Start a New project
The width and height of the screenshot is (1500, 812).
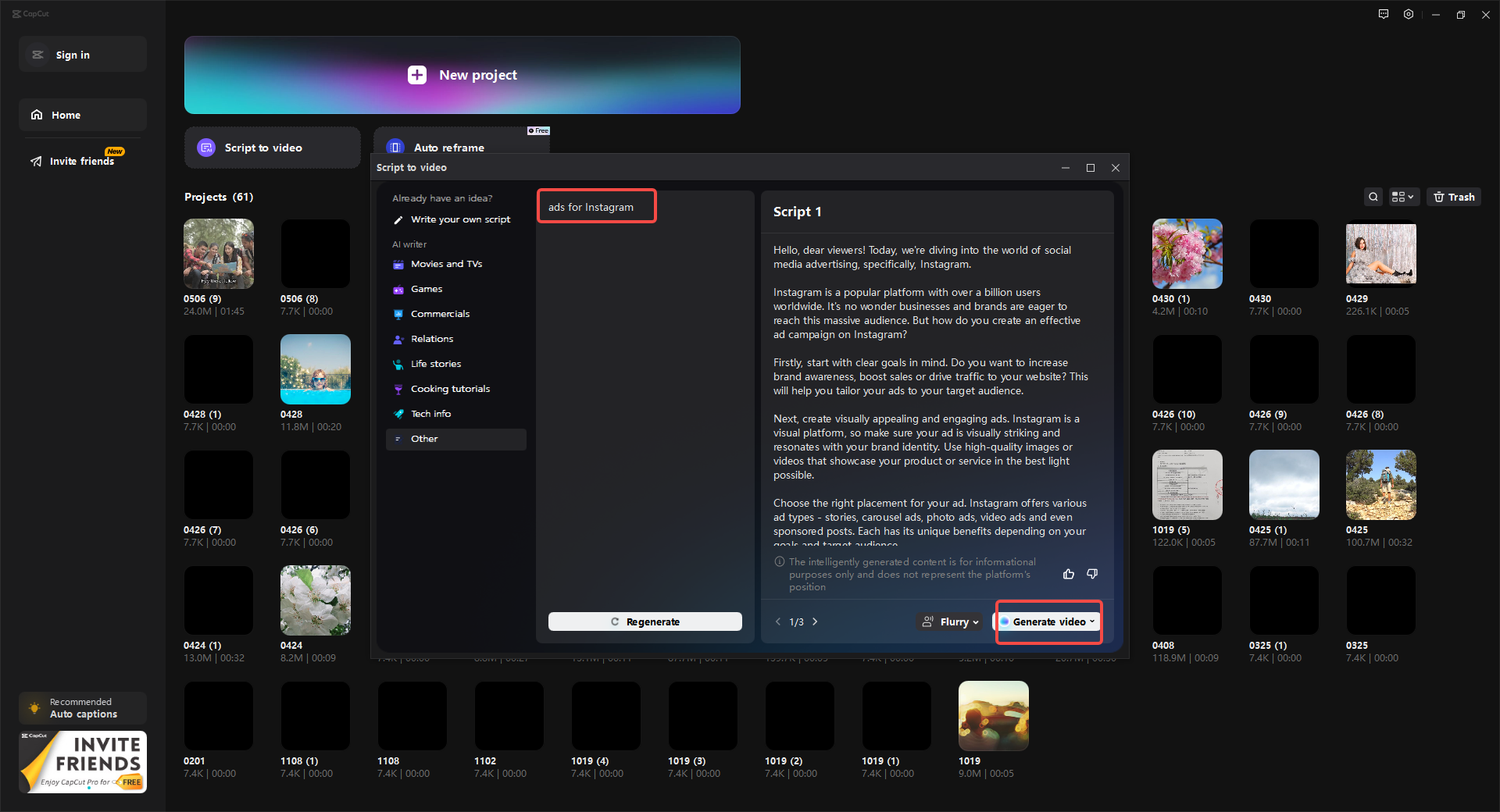click(x=462, y=75)
